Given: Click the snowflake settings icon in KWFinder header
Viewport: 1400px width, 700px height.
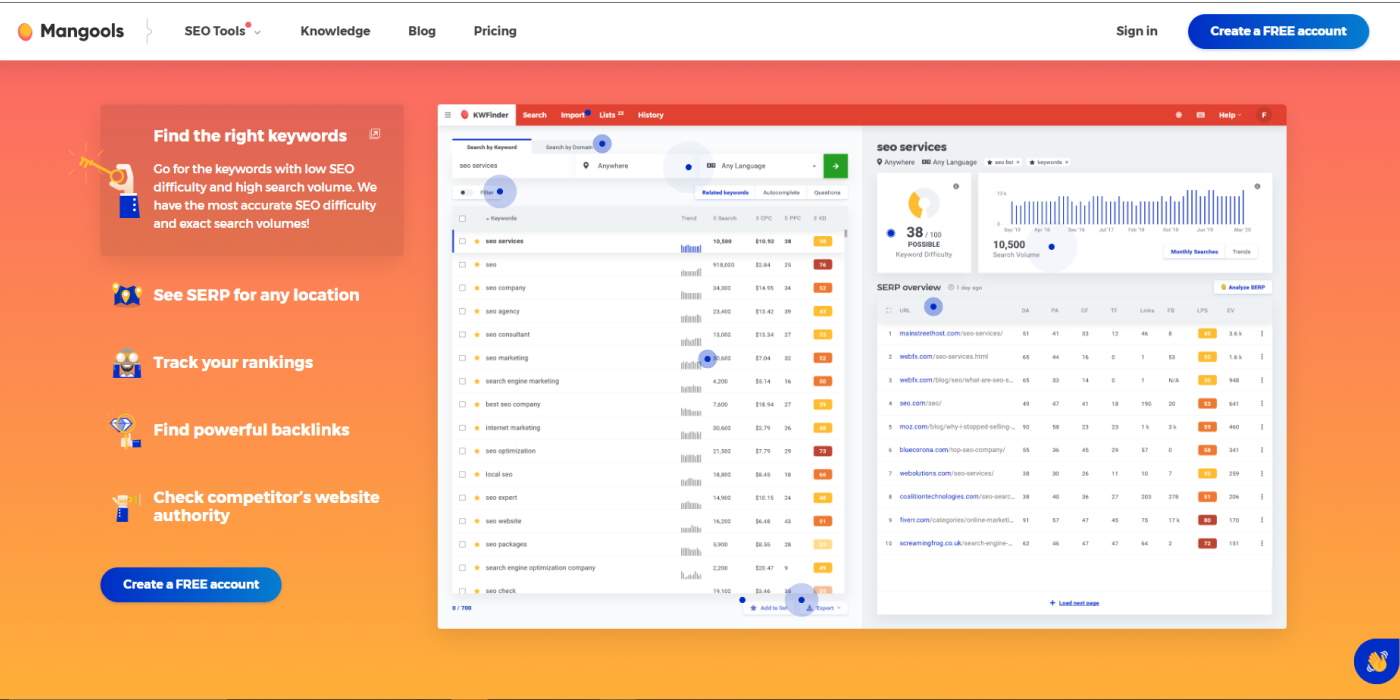Looking at the screenshot, I should (x=1178, y=115).
